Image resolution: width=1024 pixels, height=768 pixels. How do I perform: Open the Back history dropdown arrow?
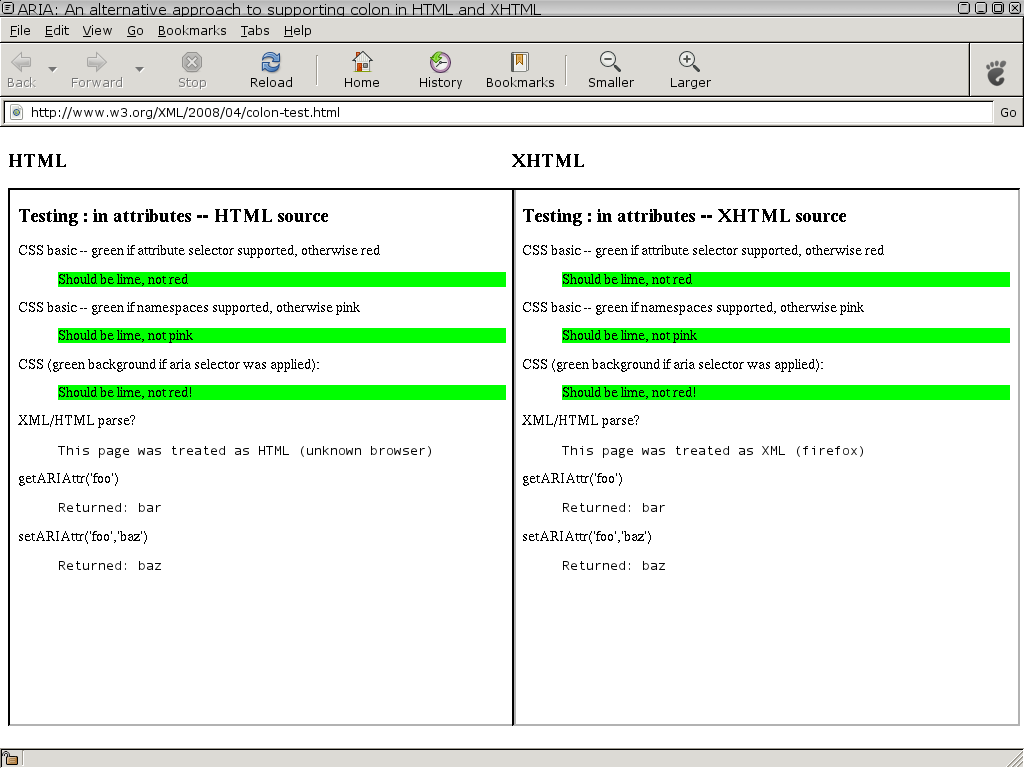click(x=53, y=69)
